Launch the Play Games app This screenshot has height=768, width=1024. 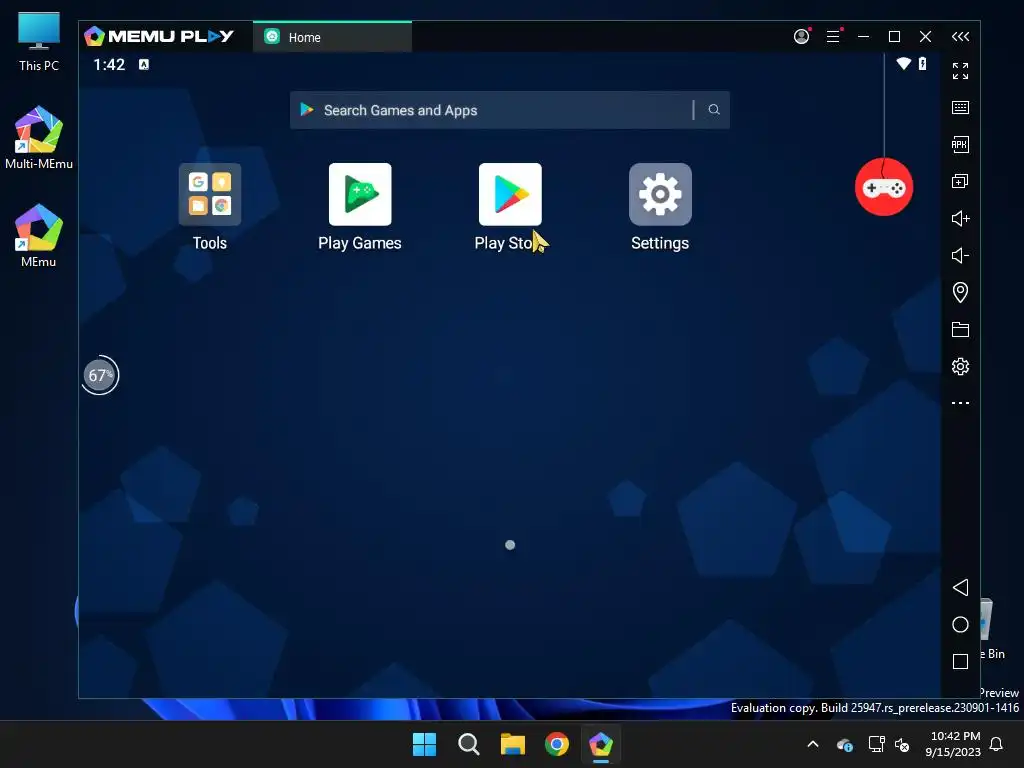pyautogui.click(x=360, y=195)
